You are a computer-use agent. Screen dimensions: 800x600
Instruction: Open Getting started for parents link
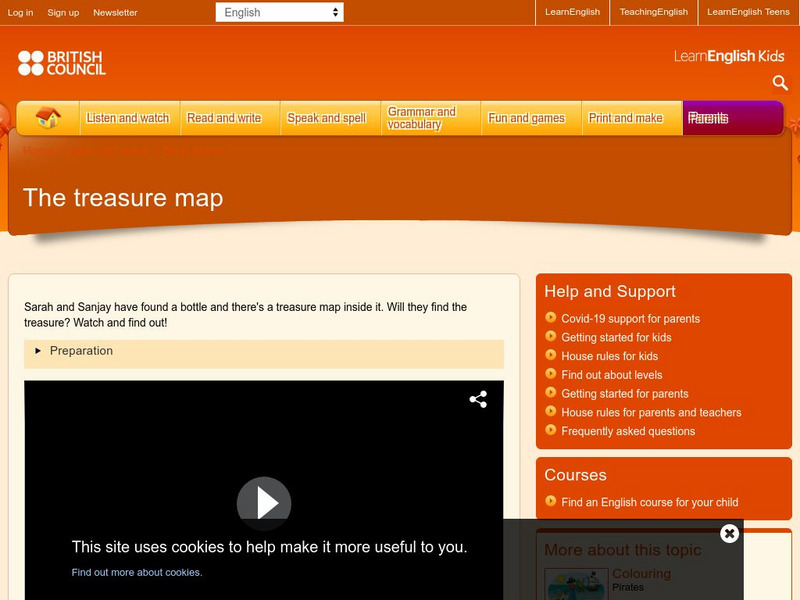tap(625, 394)
